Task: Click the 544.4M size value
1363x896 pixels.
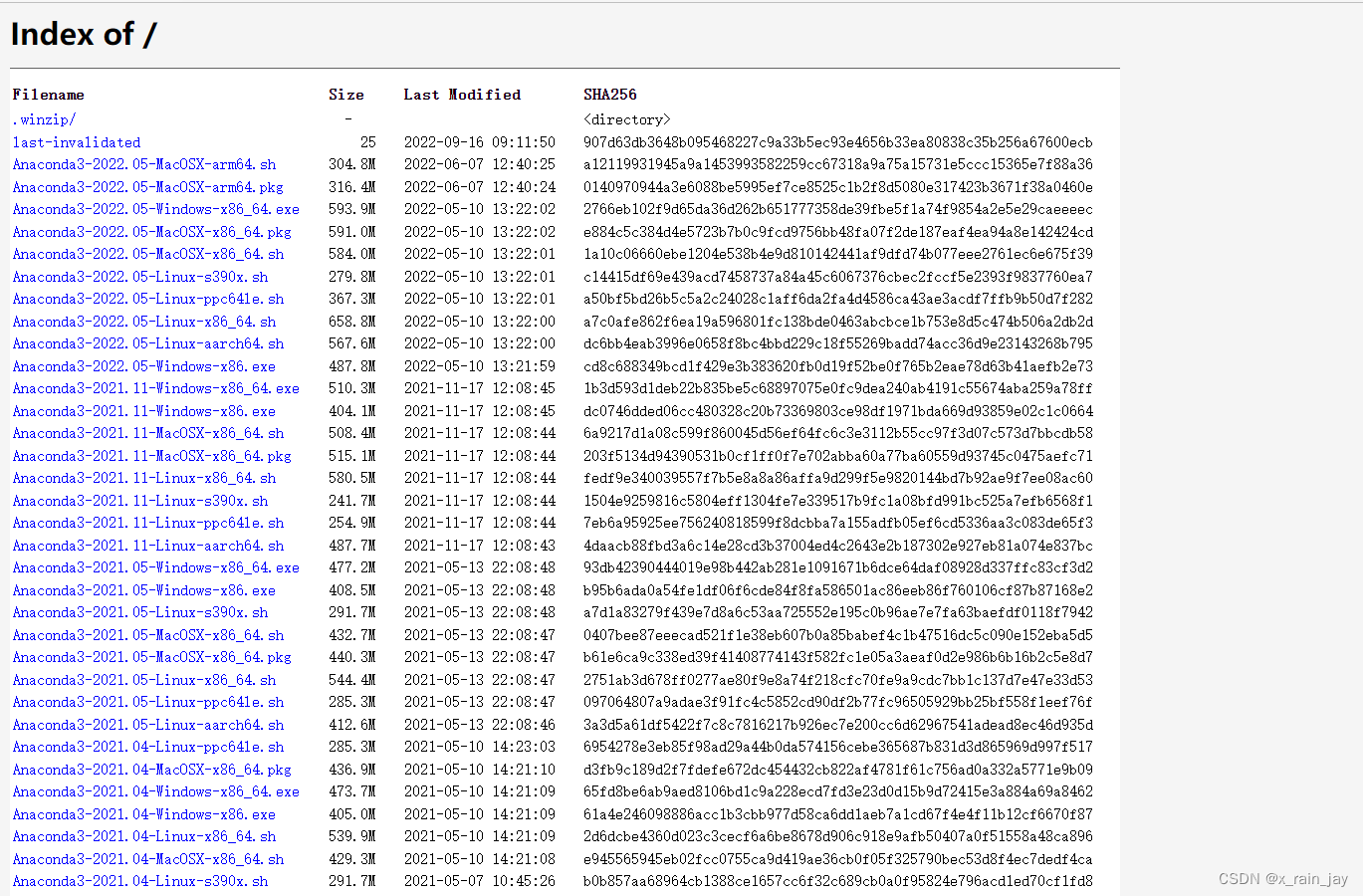Action: 352,680
